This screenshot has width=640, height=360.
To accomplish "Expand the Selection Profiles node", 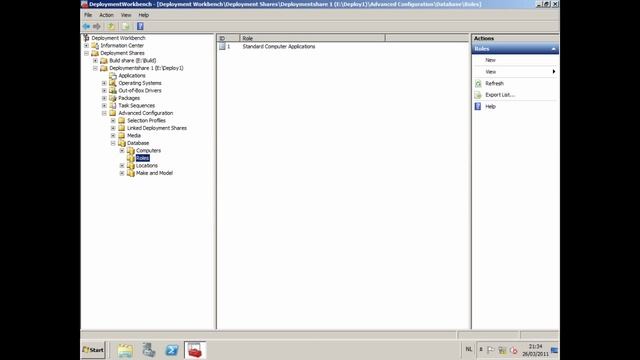I will [x=113, y=121].
